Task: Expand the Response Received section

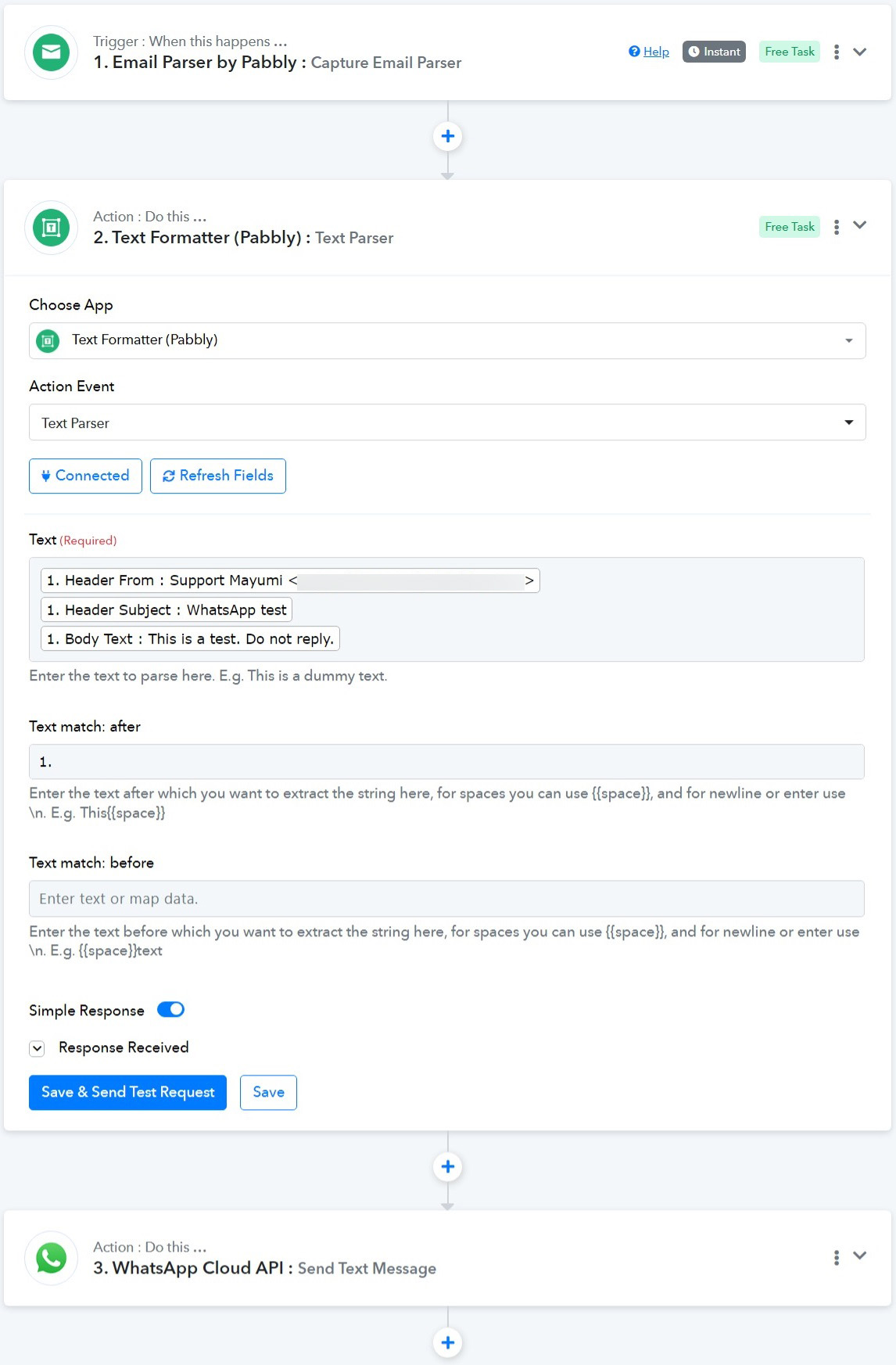Action: pyautogui.click(x=37, y=1048)
